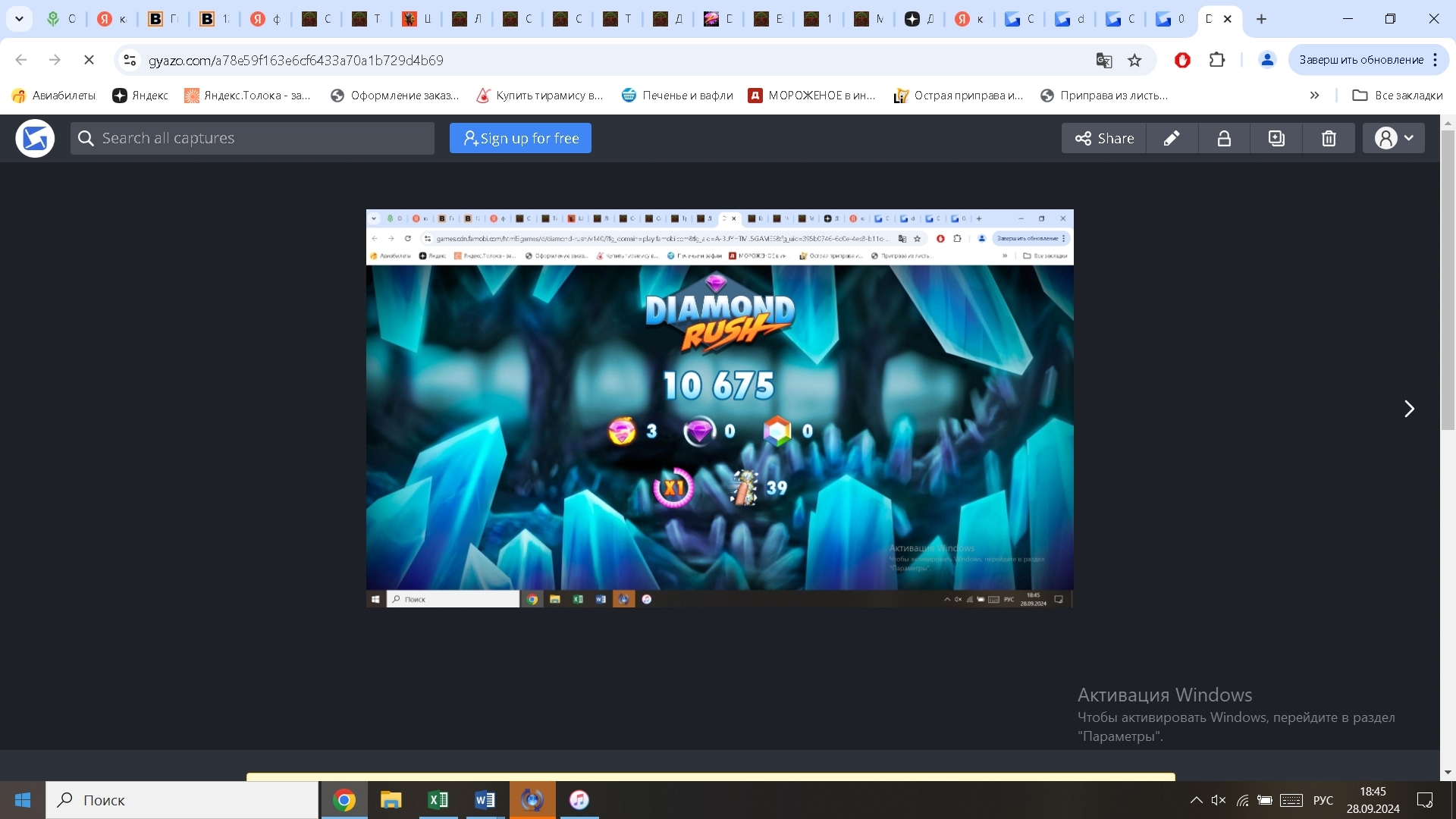Open network tray icon

[1242, 800]
